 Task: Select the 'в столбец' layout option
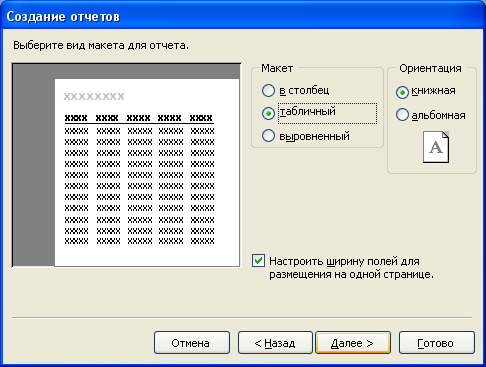coord(268,90)
